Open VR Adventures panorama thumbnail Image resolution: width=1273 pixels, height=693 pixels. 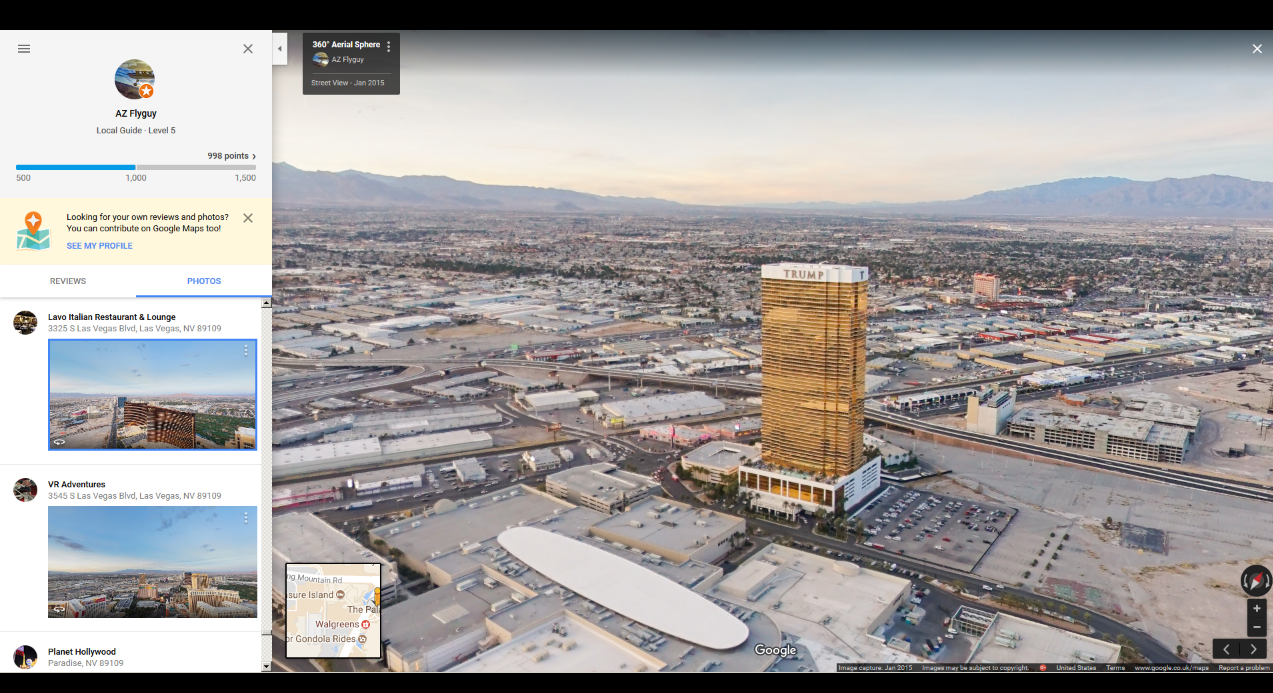pyautogui.click(x=152, y=561)
